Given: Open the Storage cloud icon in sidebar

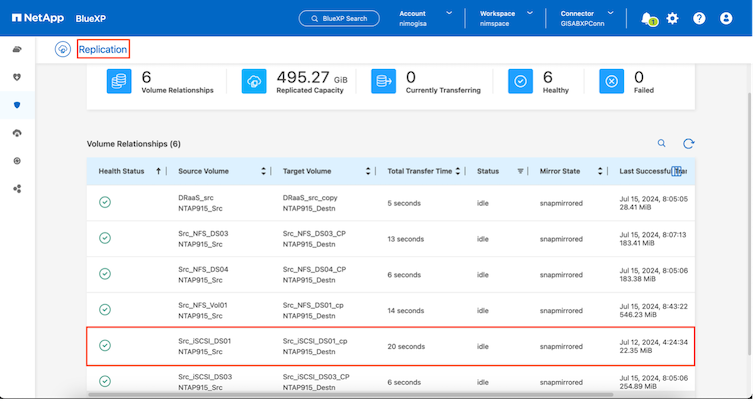Looking at the screenshot, I should (17, 49).
